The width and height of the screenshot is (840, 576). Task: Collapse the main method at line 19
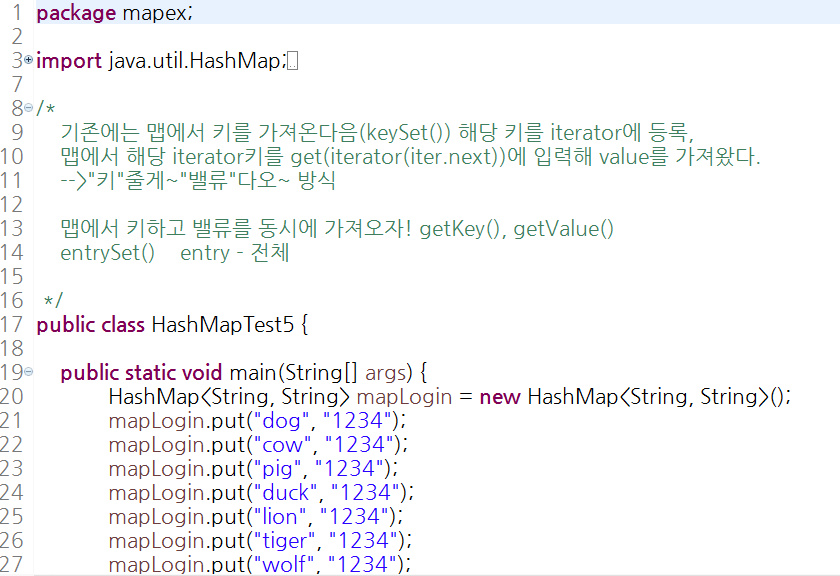pos(26,372)
